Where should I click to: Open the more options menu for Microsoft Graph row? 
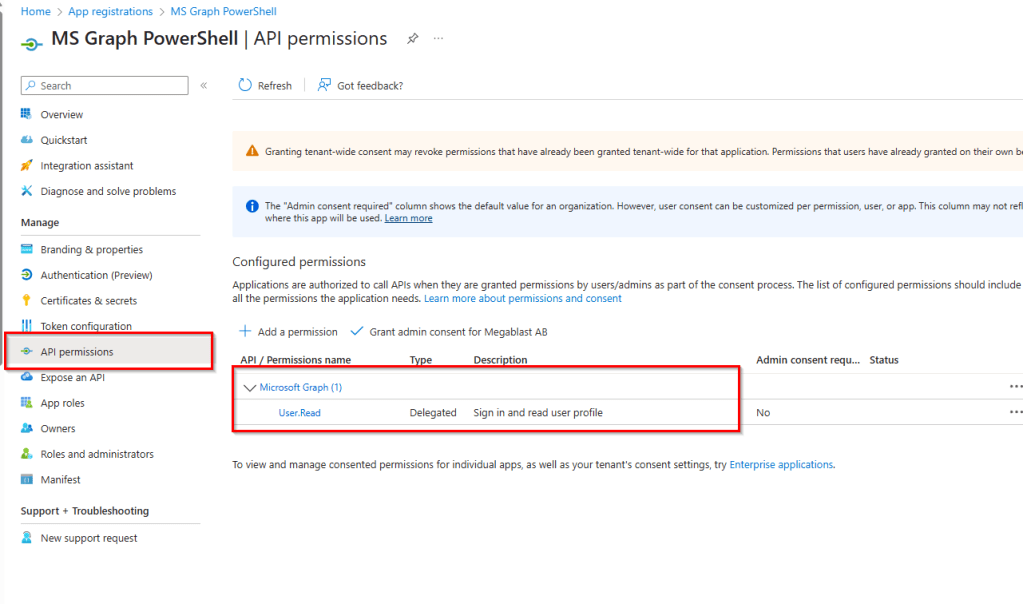click(x=1015, y=387)
